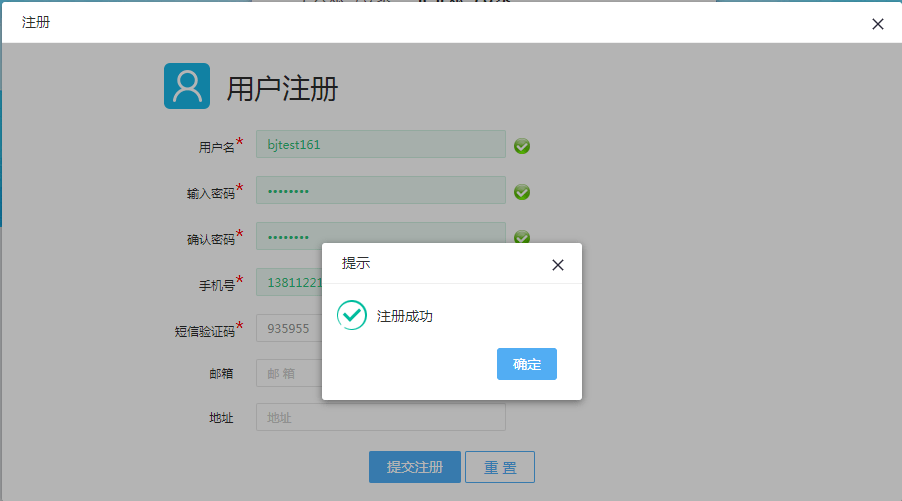Image resolution: width=902 pixels, height=501 pixels.
Task: Click the blue user avatar icon
Action: (x=187, y=86)
